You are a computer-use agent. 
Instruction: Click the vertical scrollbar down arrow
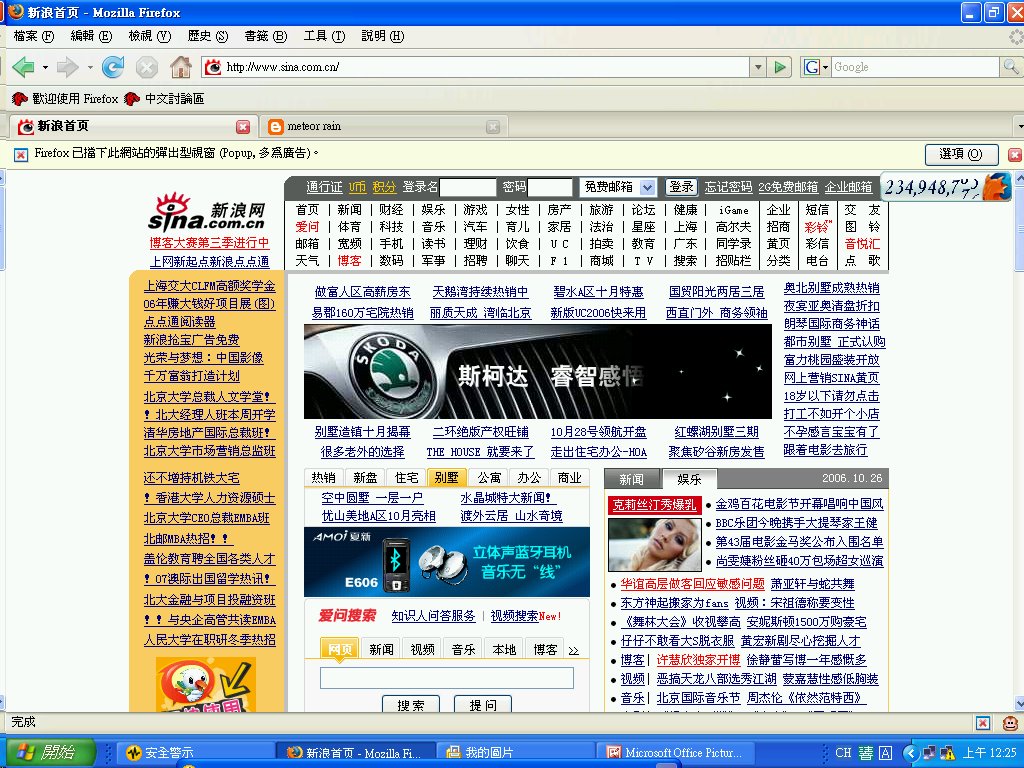click(1019, 703)
